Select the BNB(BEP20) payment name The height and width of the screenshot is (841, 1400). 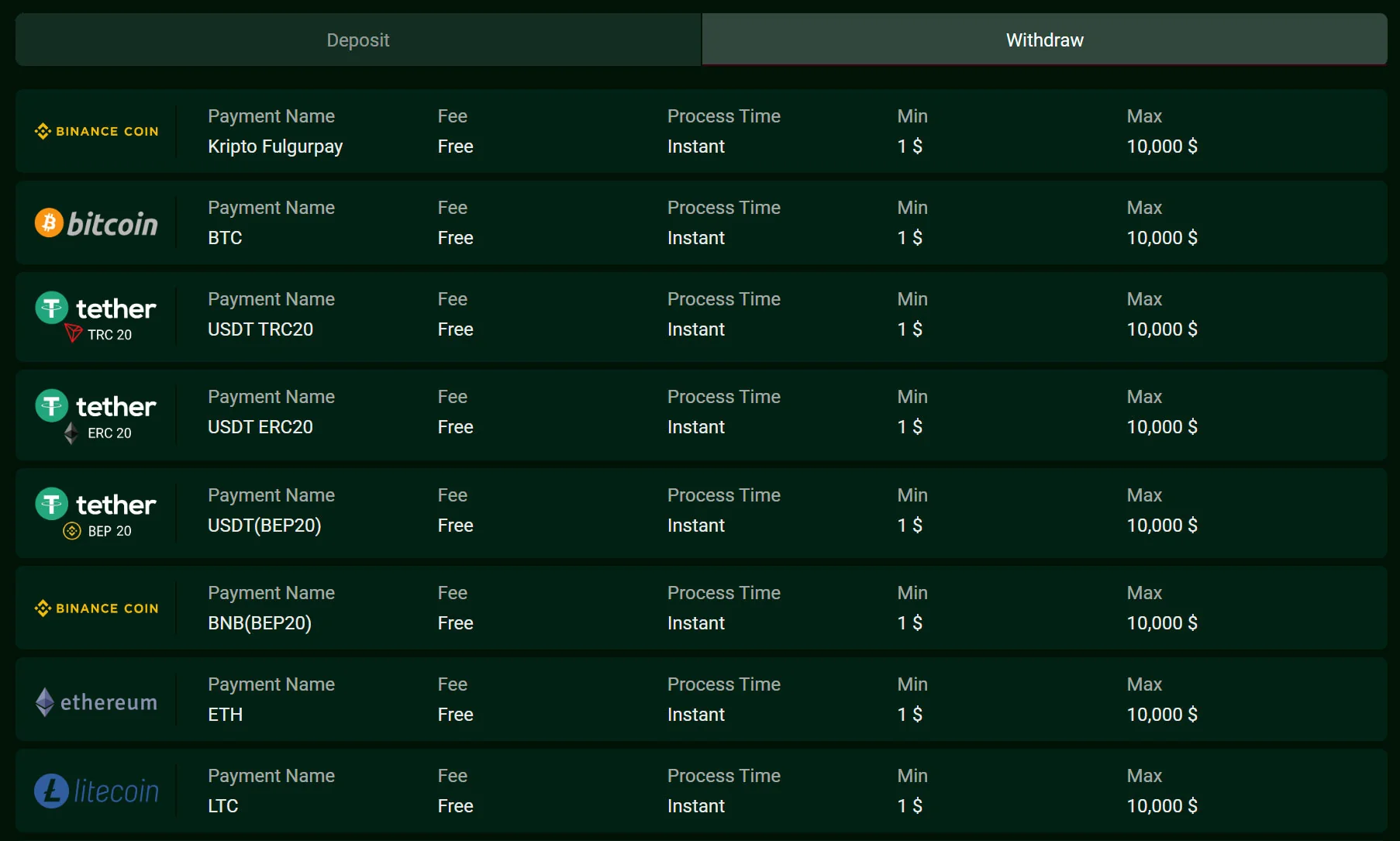click(x=260, y=623)
